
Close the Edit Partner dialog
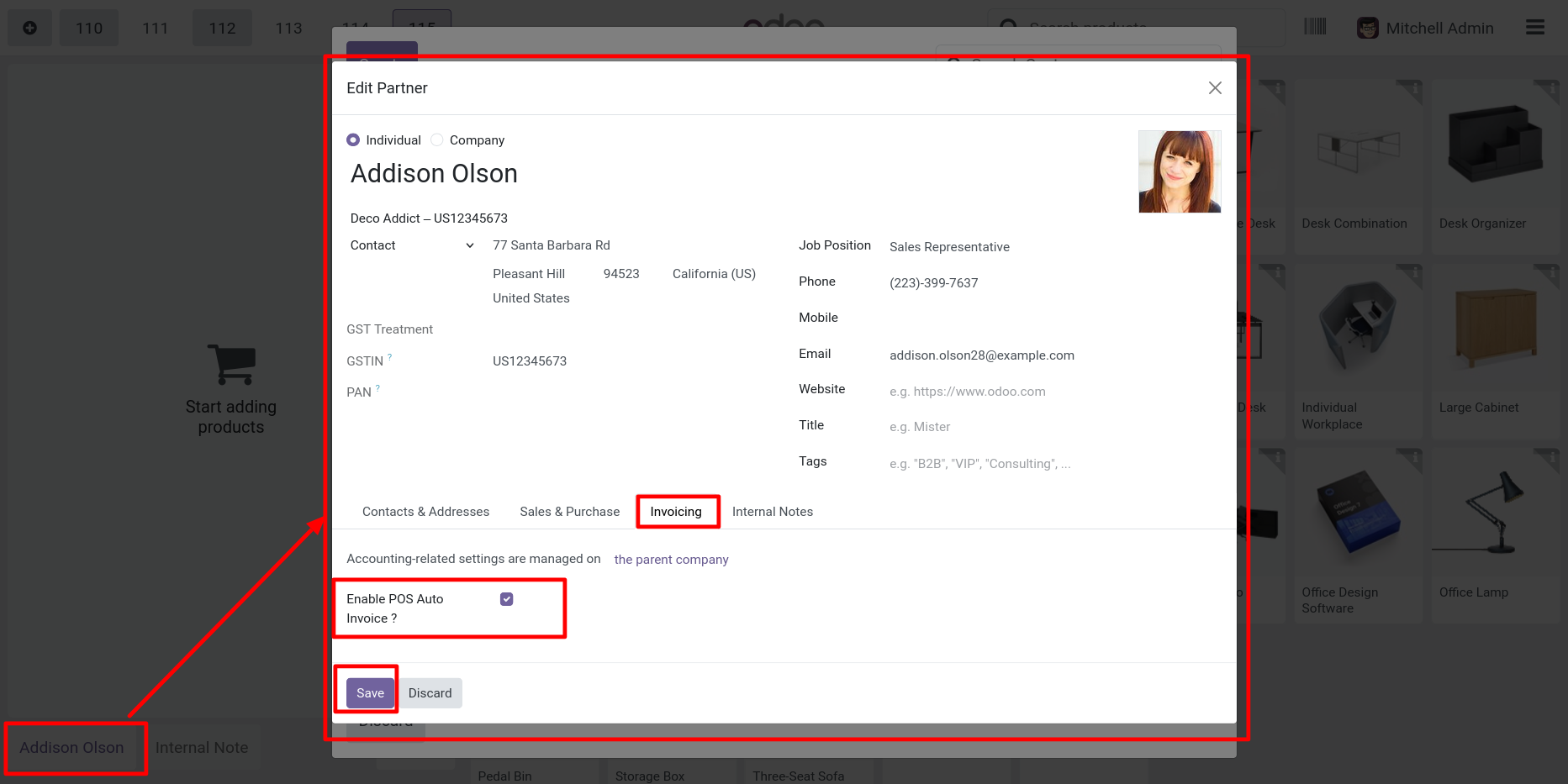[x=1215, y=88]
